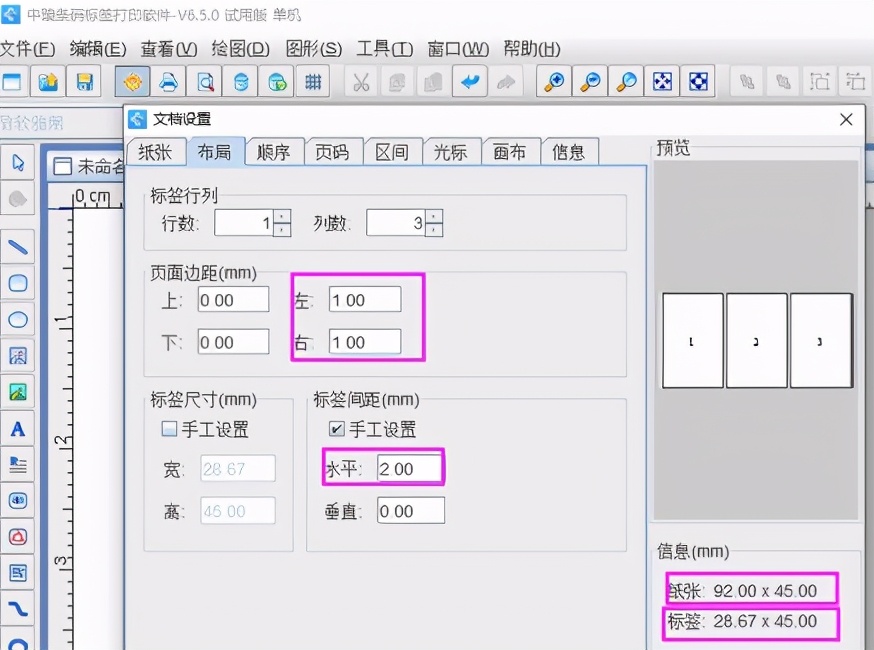Screen dimensions: 874x650
Task: Click the Print icon in toolbar
Action: (168, 82)
